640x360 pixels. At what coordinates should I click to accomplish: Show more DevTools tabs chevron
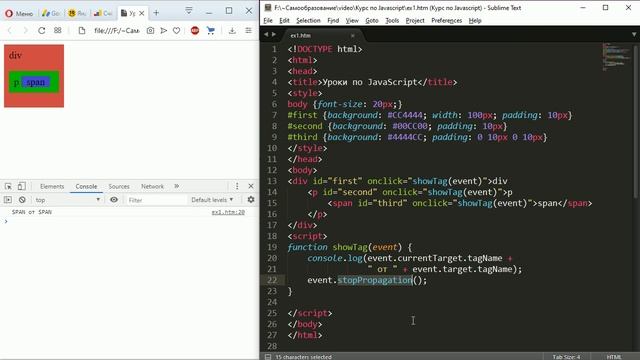coord(176,186)
